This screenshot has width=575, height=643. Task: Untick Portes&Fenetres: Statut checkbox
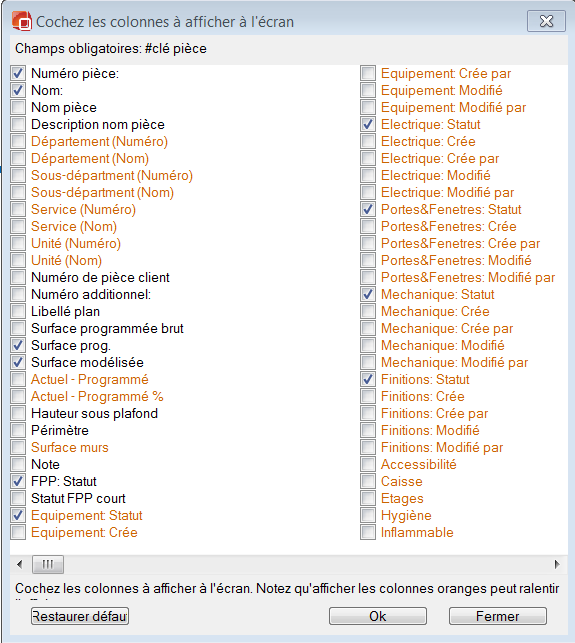tap(368, 210)
